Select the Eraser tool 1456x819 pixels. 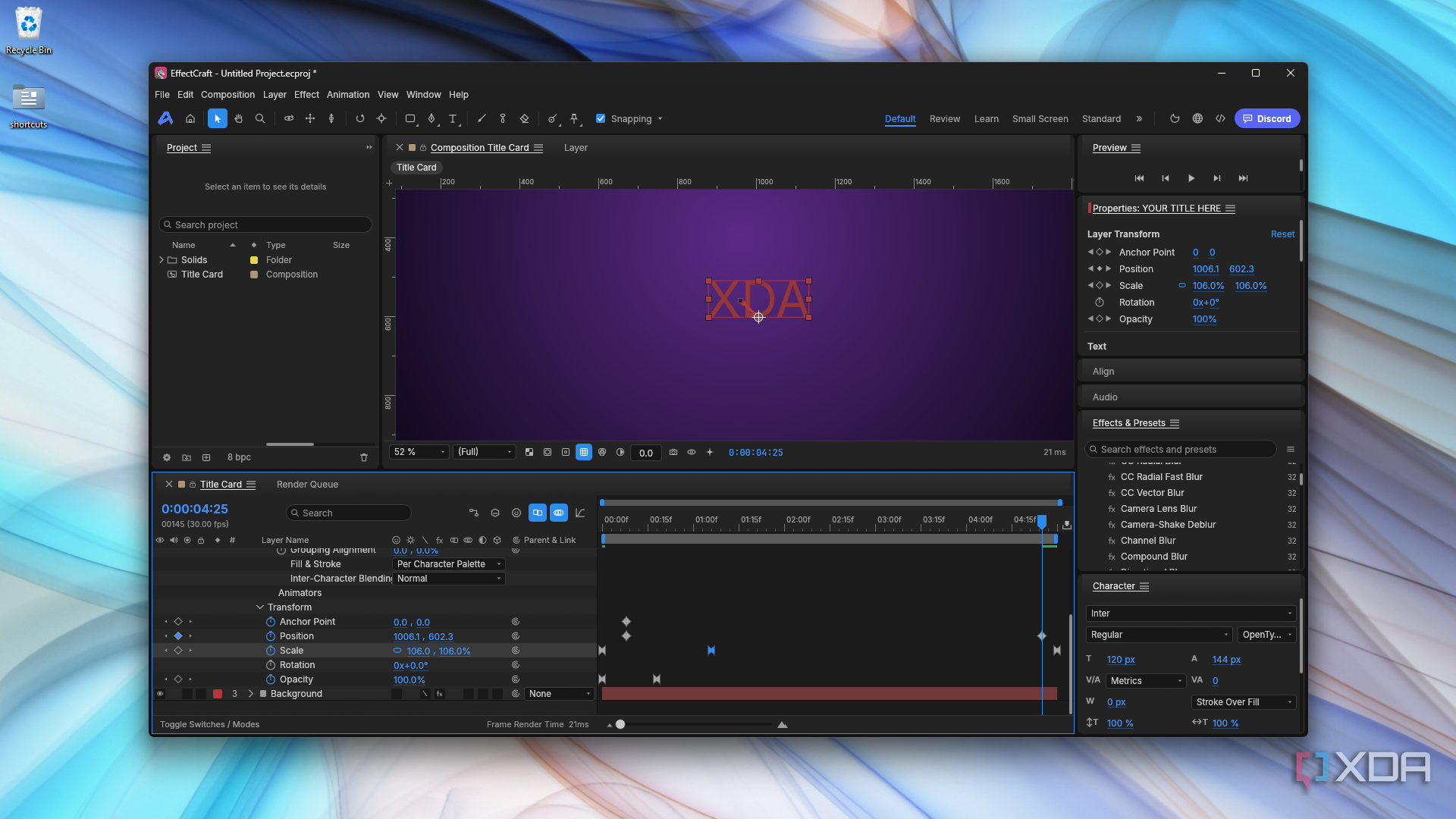(524, 118)
